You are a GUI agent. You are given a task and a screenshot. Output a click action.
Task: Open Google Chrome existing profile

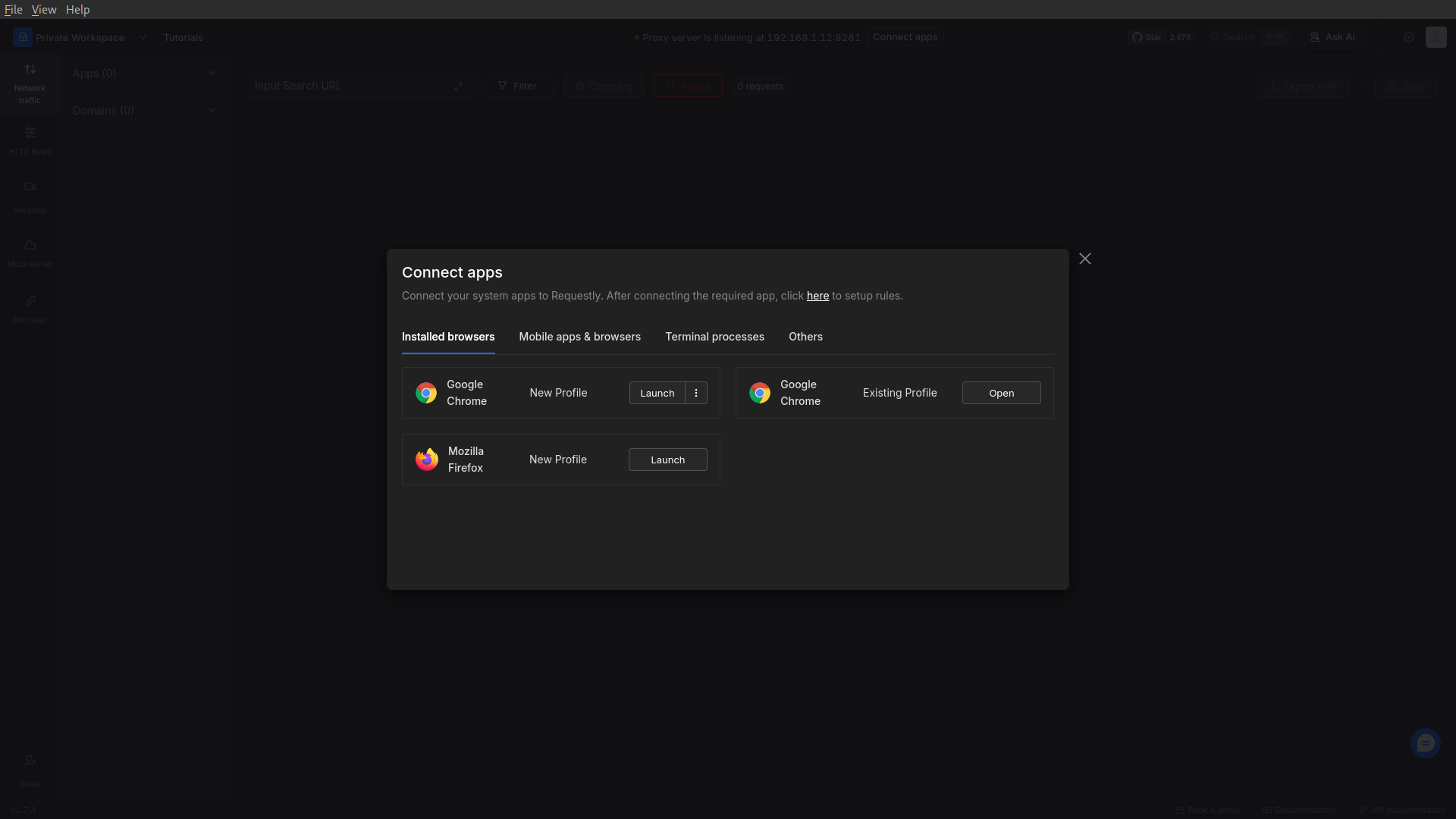point(1001,393)
